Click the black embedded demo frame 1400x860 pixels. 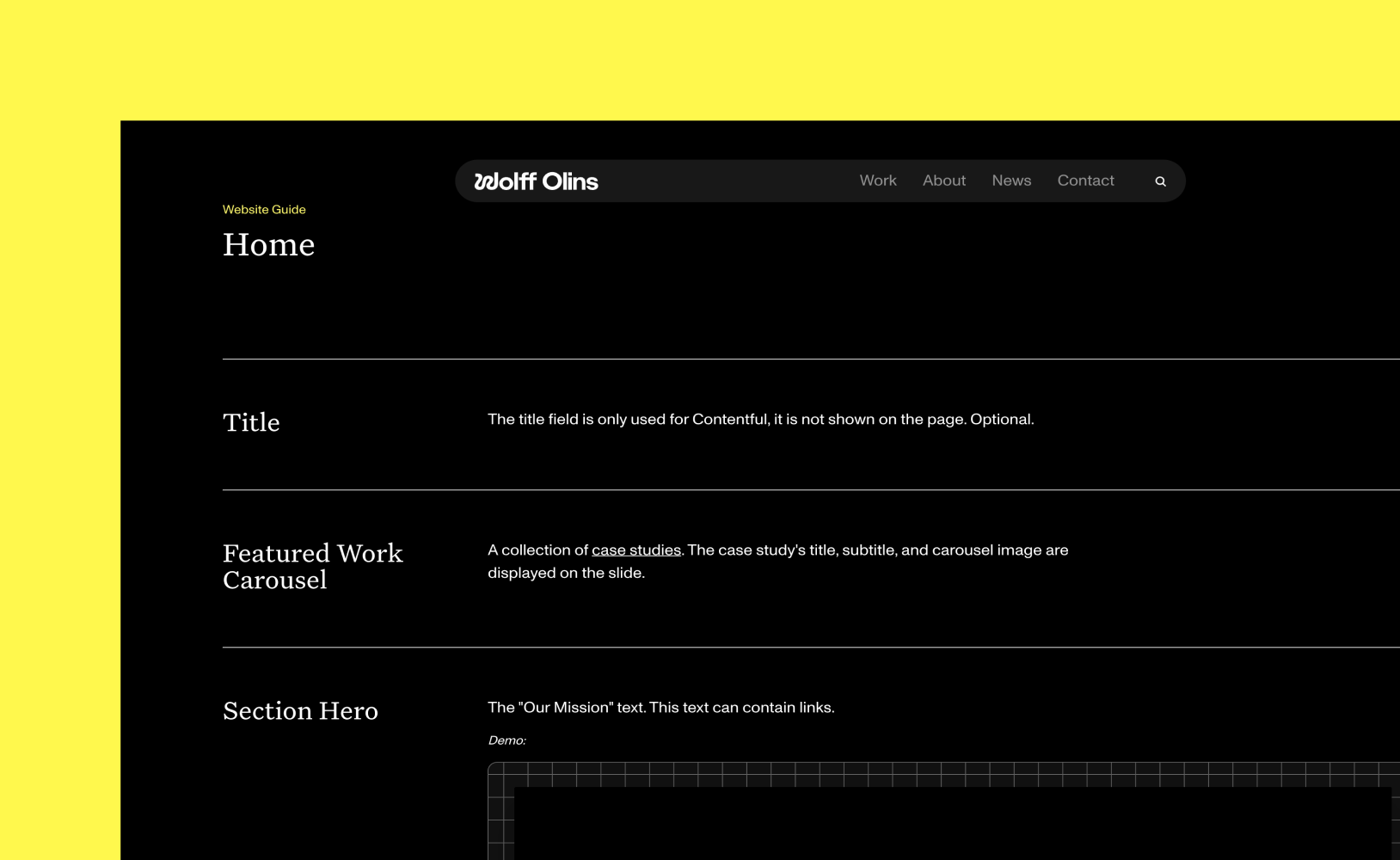point(946,826)
